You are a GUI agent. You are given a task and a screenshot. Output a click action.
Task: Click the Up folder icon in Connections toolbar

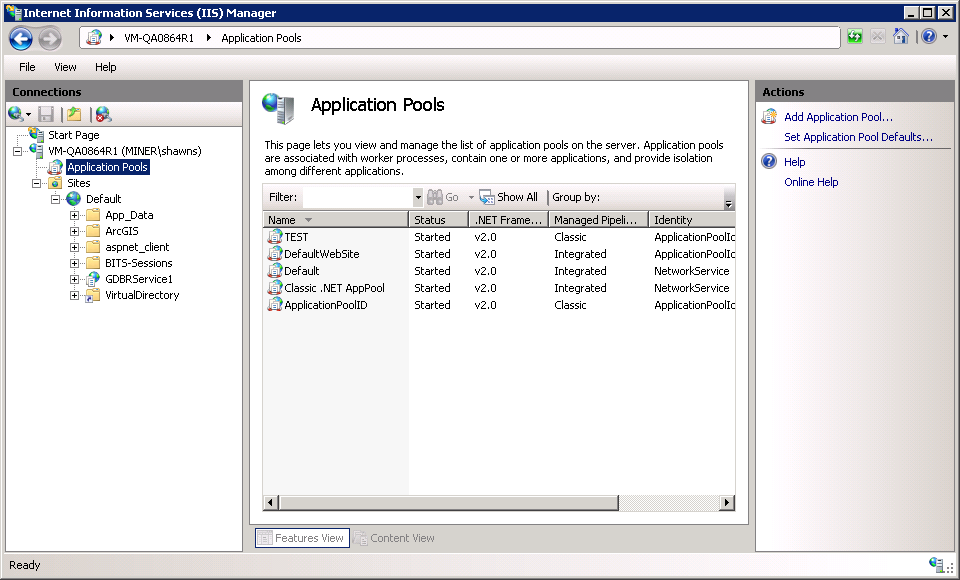pyautogui.click(x=74, y=114)
